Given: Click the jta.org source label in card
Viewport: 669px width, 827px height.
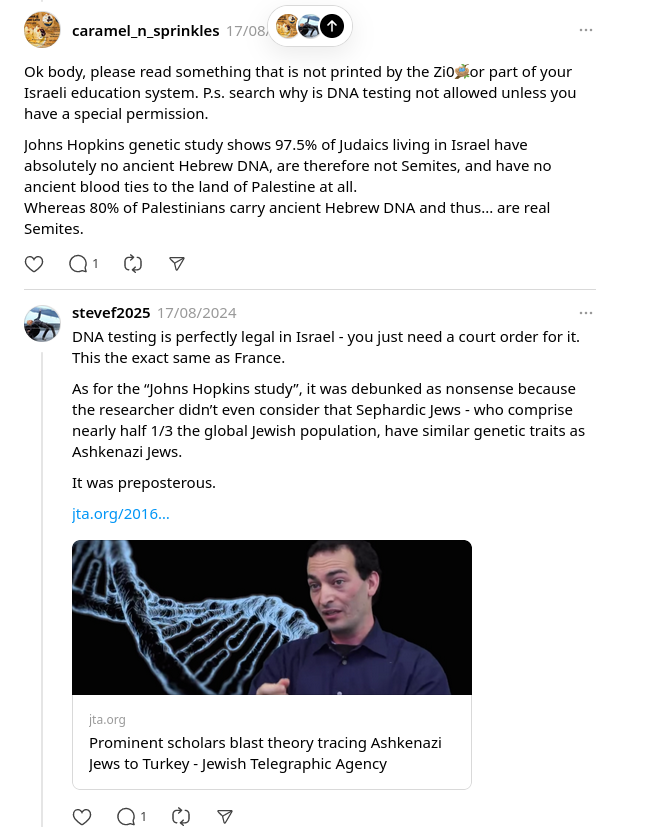Looking at the screenshot, I should pos(107,719).
